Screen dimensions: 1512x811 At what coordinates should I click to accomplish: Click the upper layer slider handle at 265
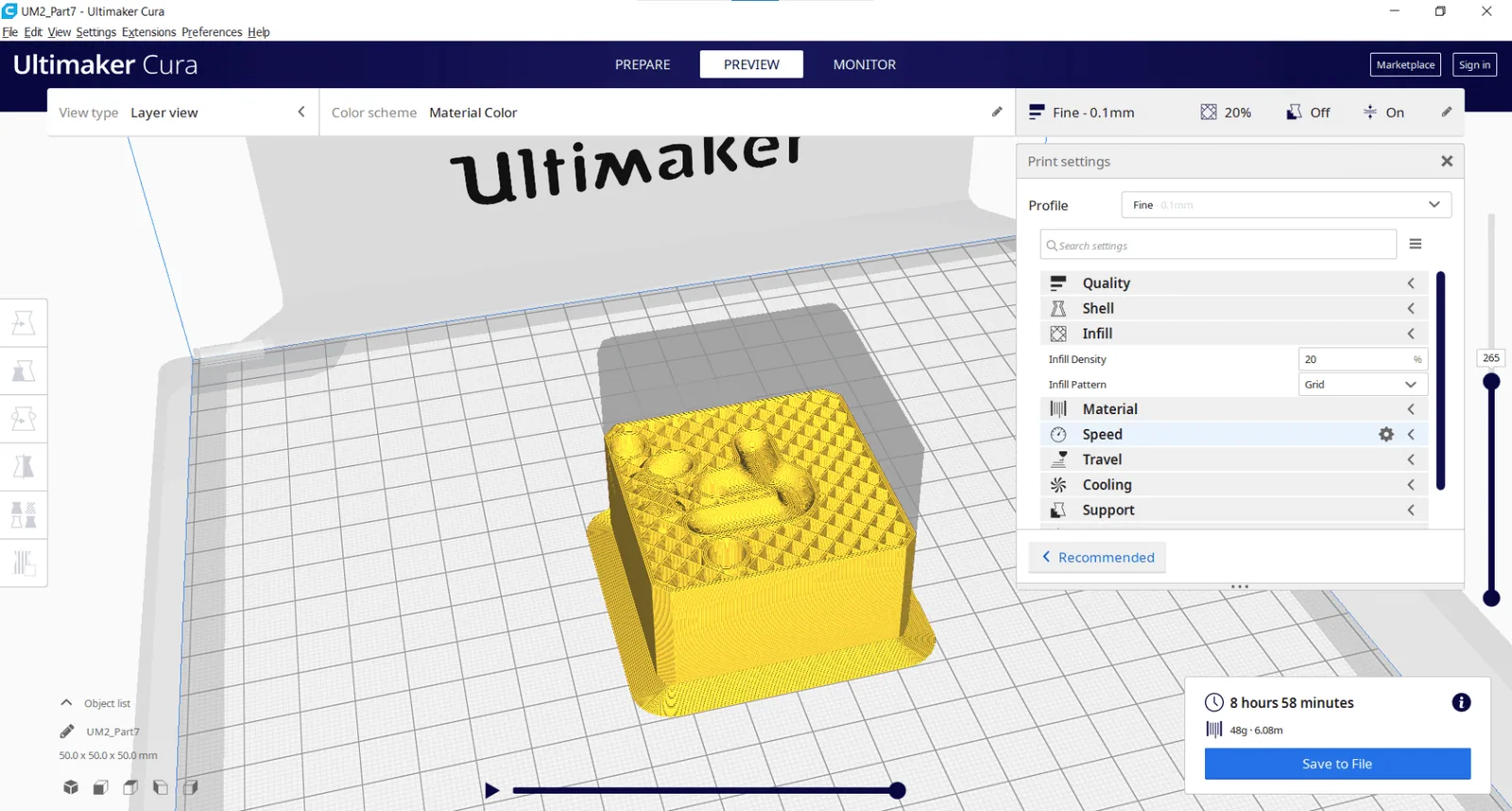click(x=1491, y=381)
